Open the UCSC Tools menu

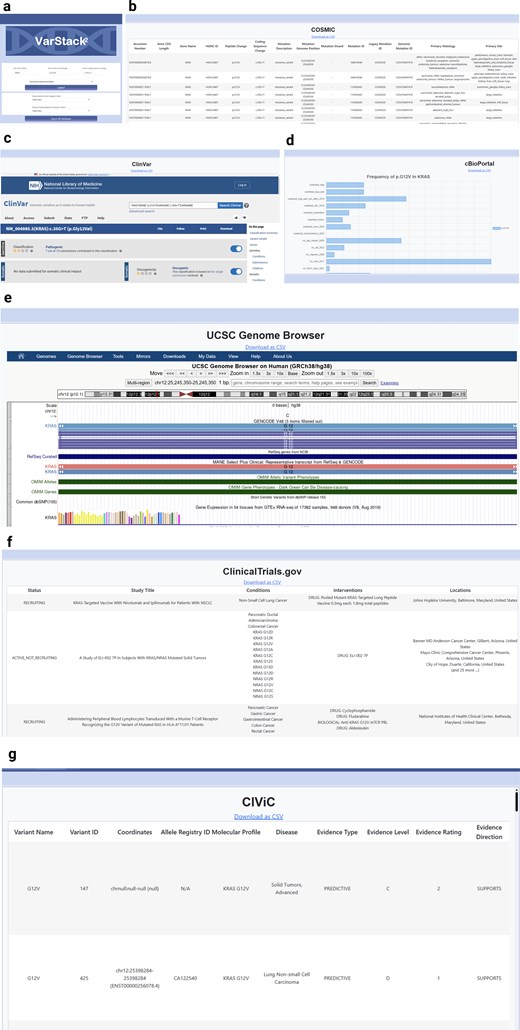pos(118,356)
